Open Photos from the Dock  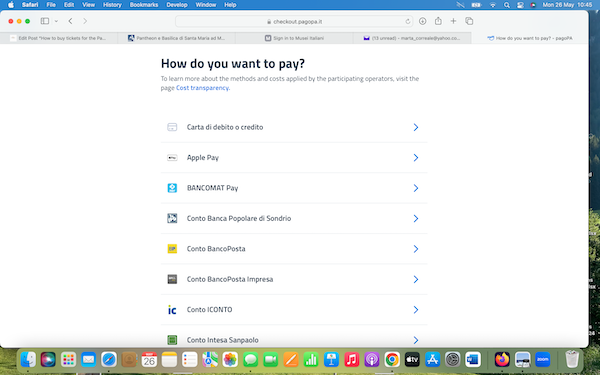click(x=230, y=359)
